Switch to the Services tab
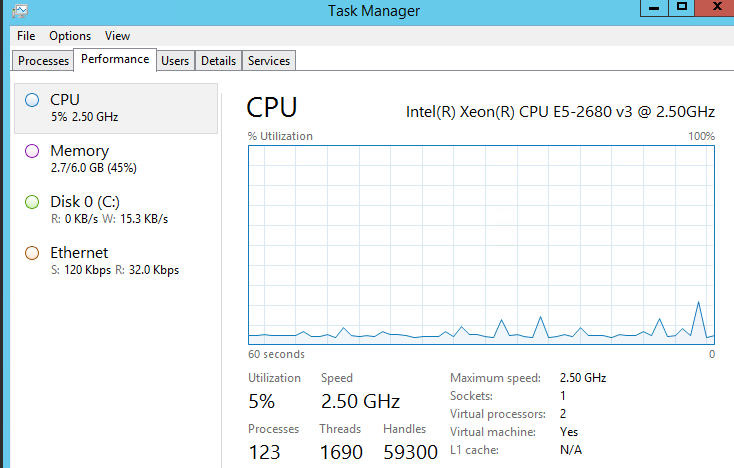Image resolution: width=734 pixels, height=468 pixels. pos(269,61)
